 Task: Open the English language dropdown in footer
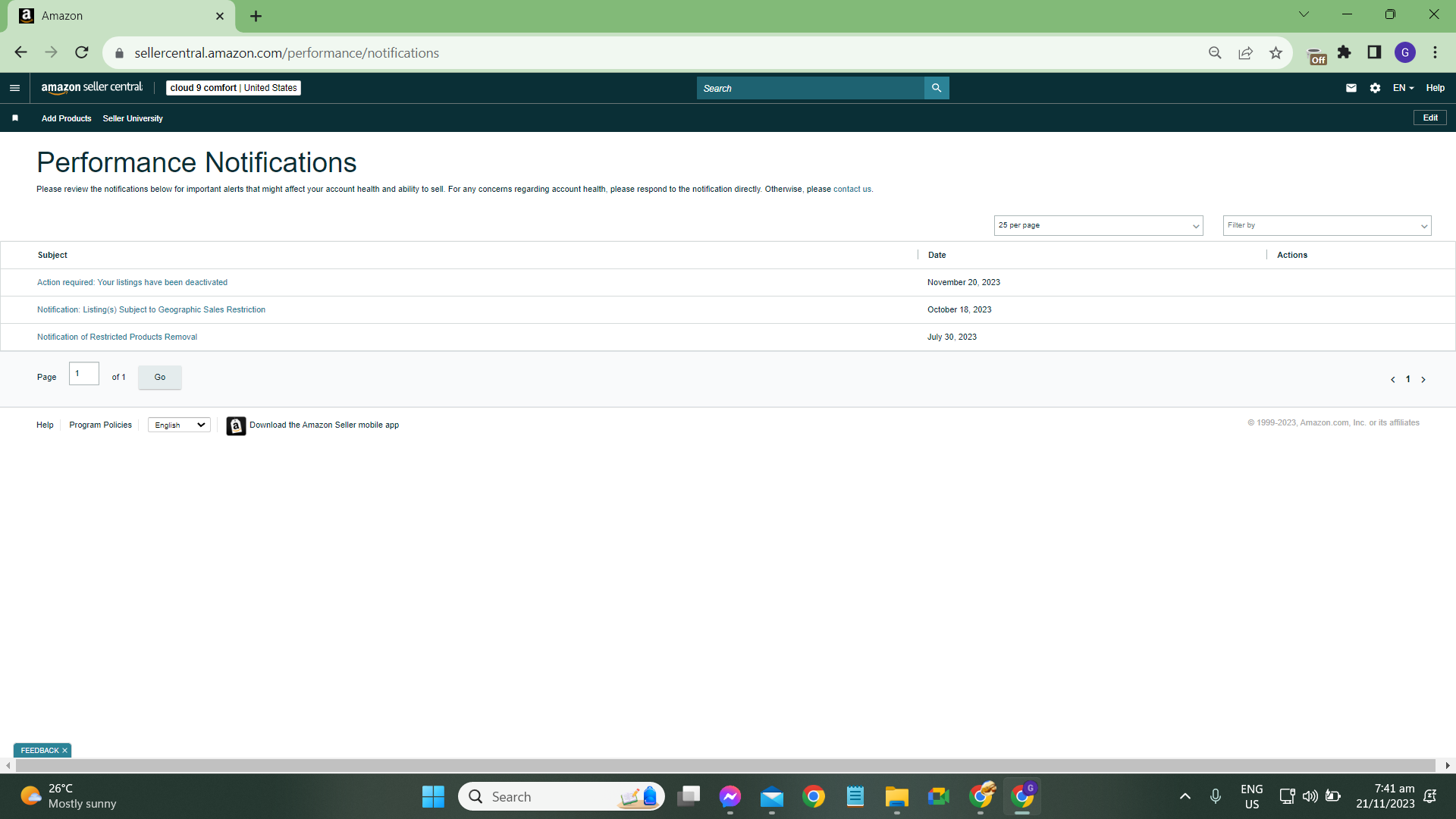[x=179, y=425]
